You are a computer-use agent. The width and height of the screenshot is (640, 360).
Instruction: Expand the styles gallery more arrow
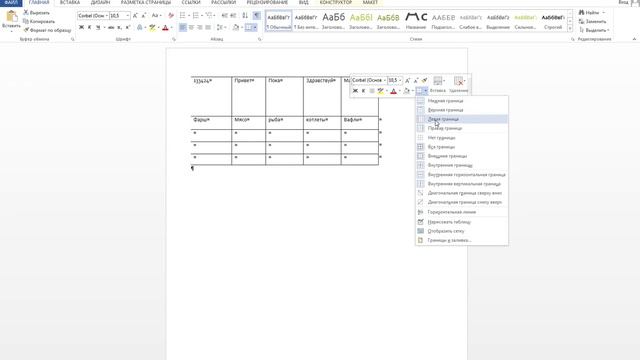[570, 29]
